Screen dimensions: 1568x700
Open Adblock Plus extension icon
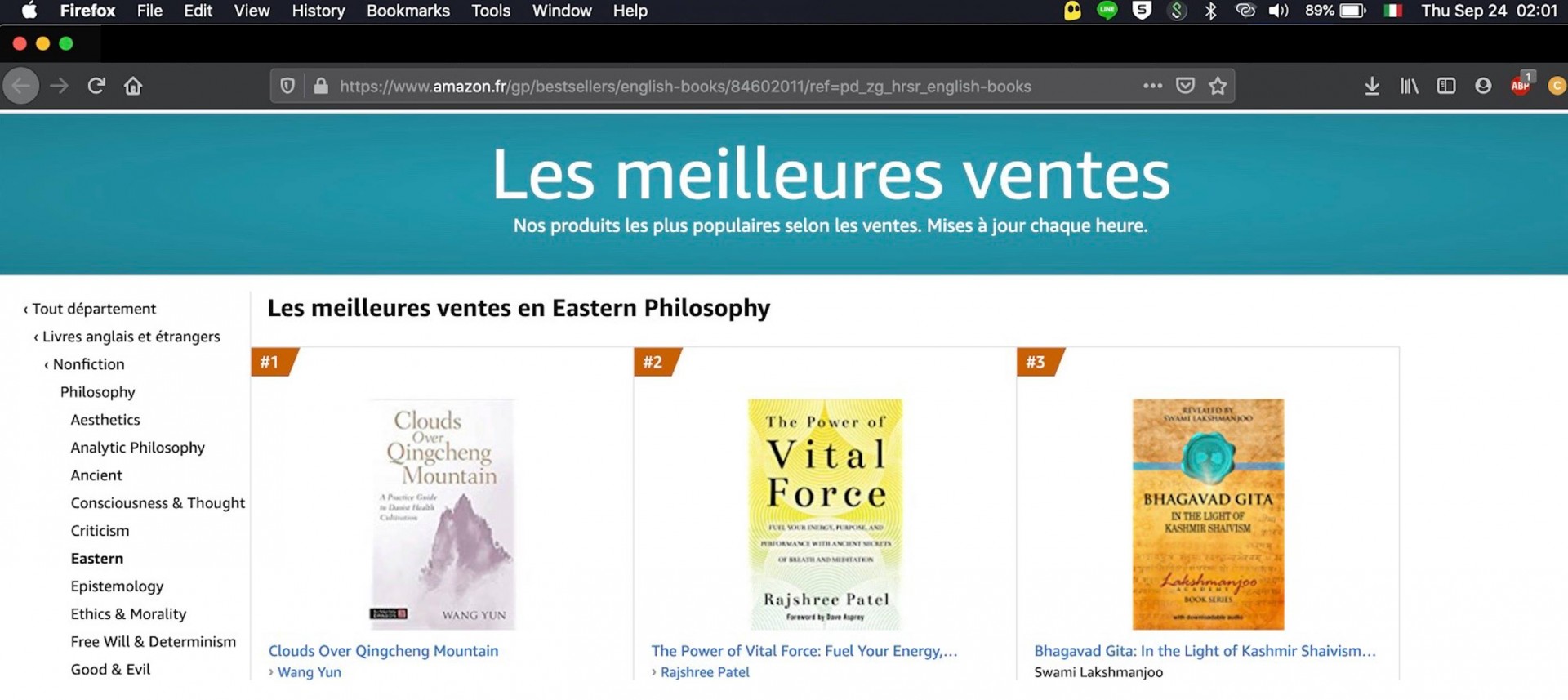click(1521, 84)
